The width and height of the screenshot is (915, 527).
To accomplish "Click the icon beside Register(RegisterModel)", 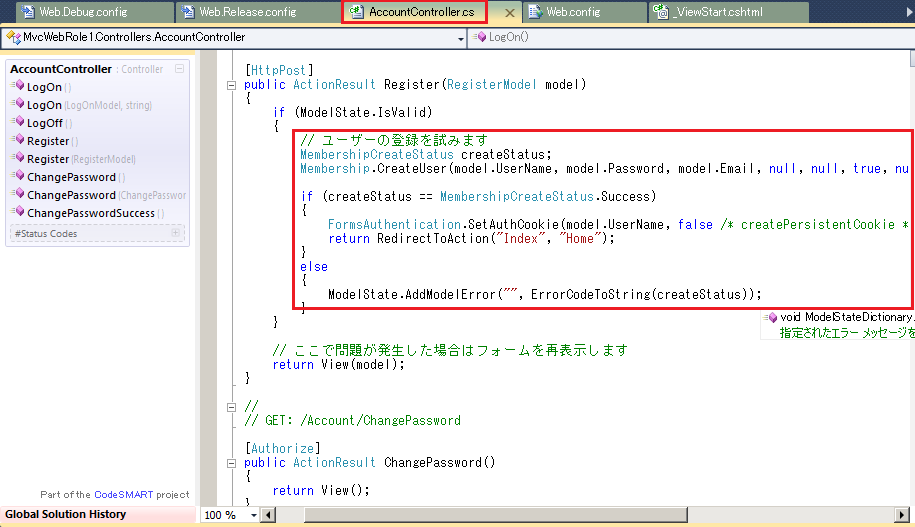I will tap(18, 159).
